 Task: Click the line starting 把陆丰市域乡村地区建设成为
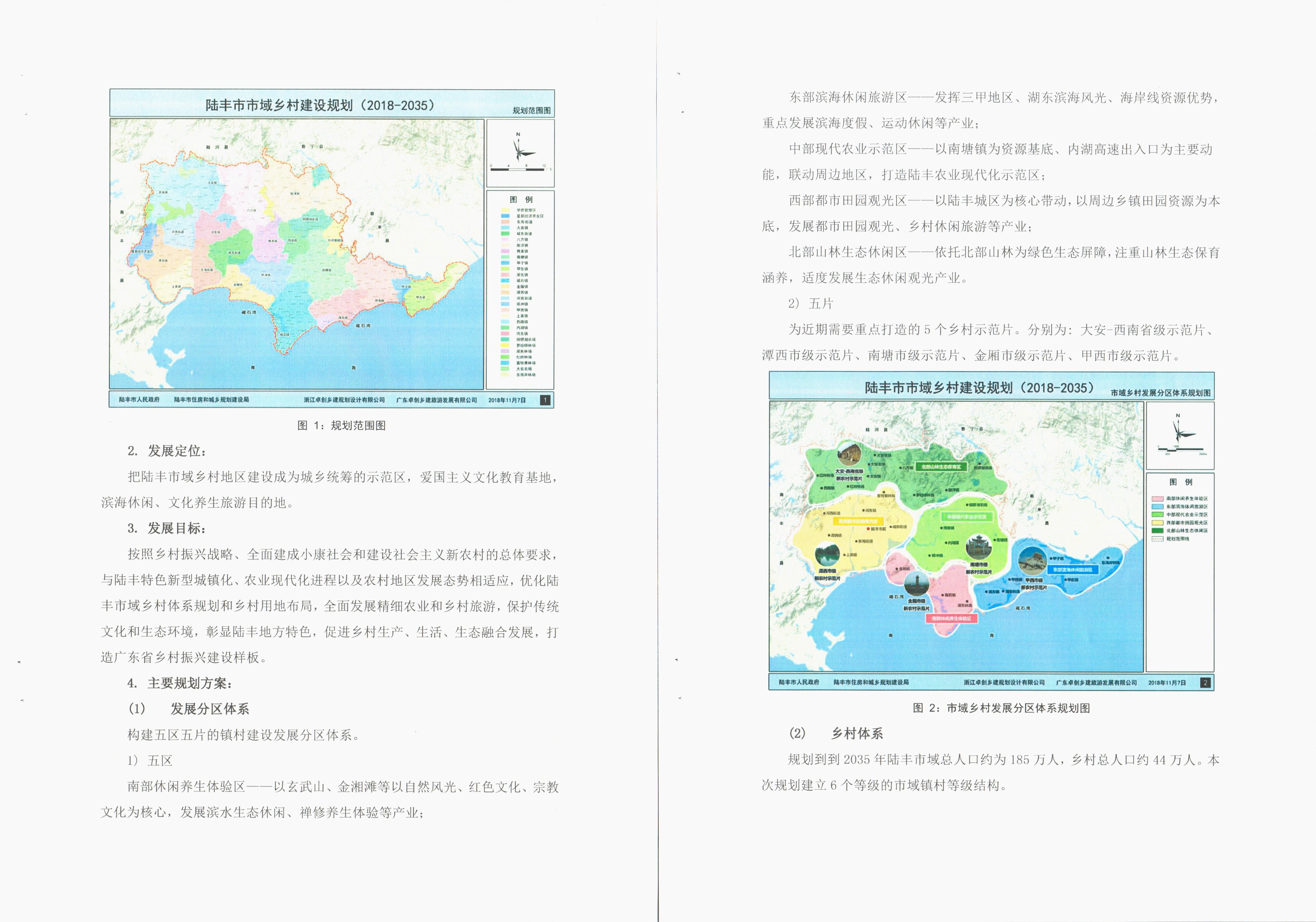click(x=343, y=477)
